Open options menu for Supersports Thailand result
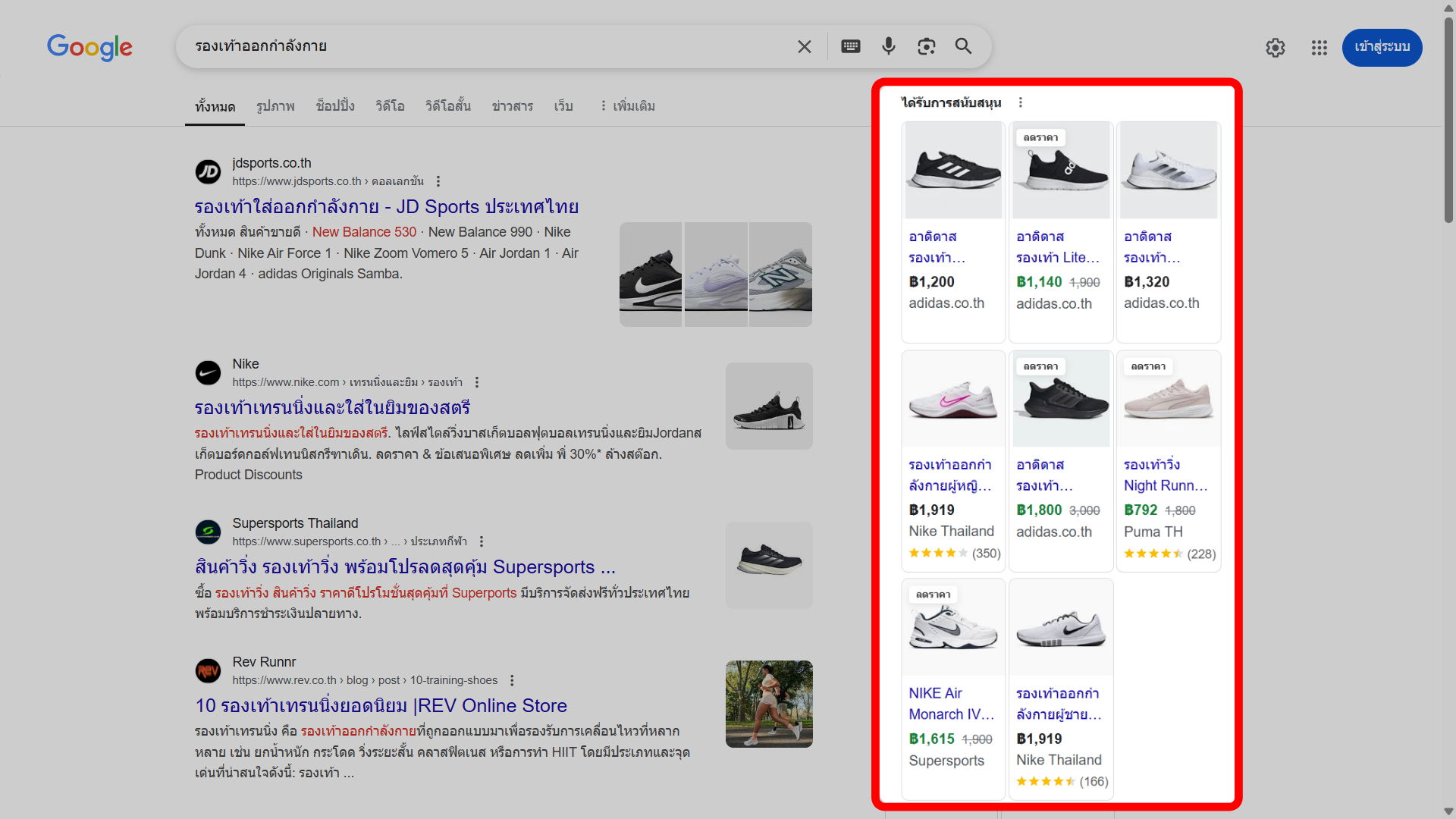 [x=482, y=541]
